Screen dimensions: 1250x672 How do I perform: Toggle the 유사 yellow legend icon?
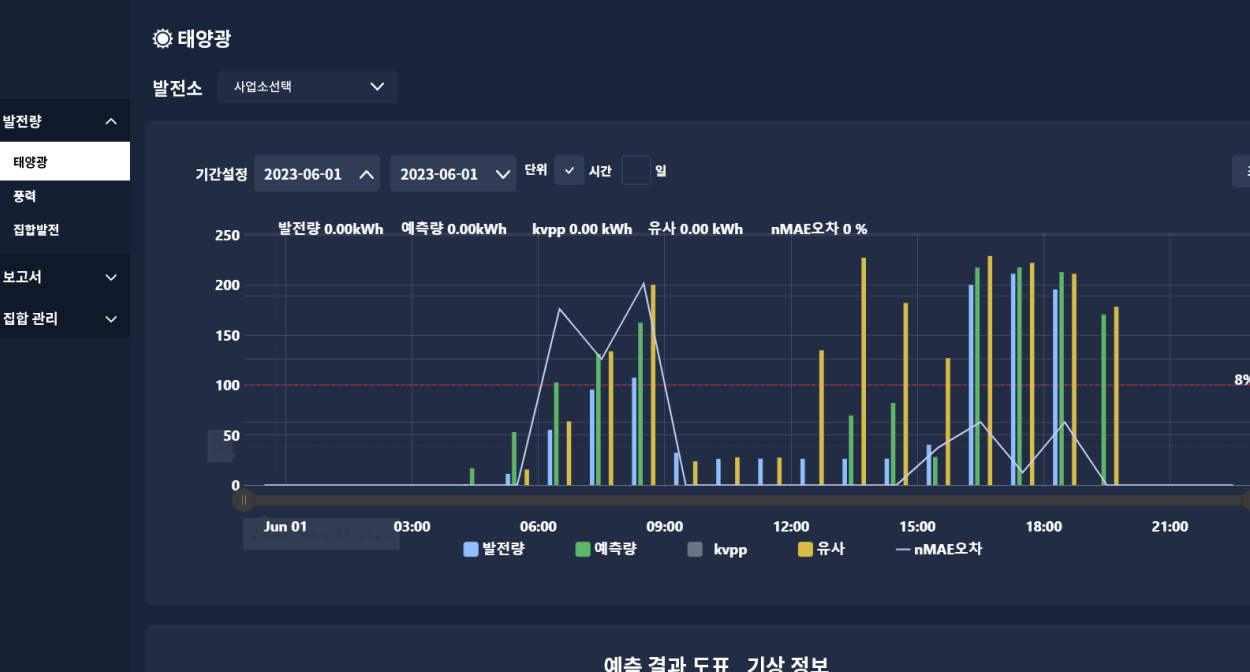(x=805, y=549)
